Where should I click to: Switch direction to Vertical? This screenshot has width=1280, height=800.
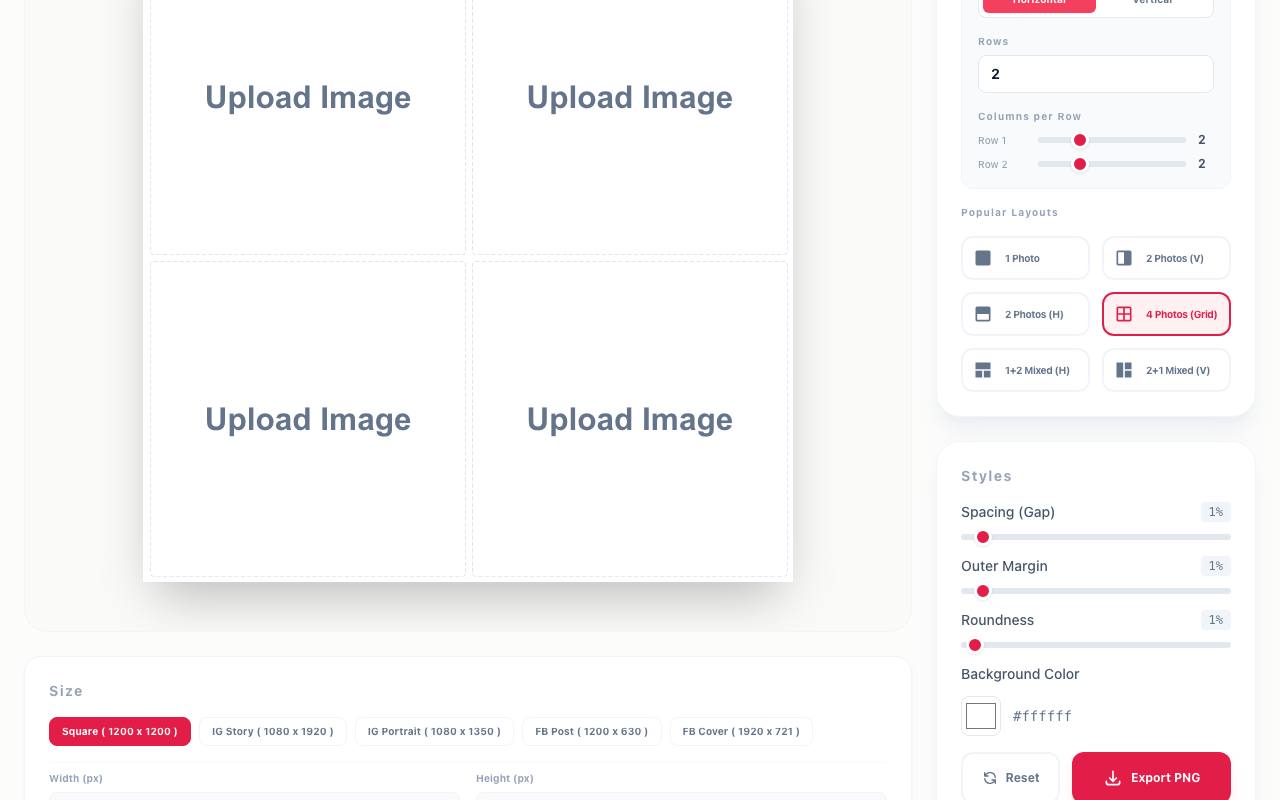[x=1152, y=4]
